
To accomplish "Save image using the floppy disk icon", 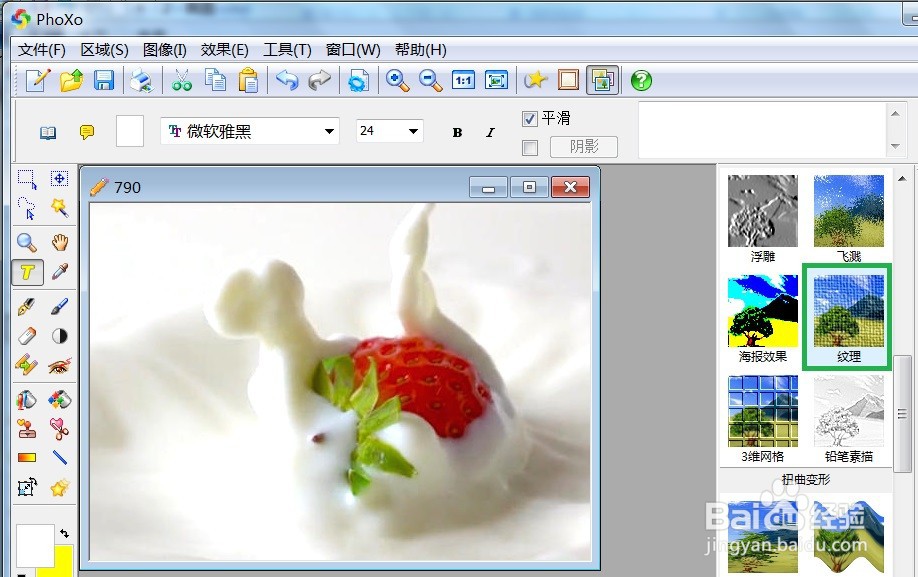I will pyautogui.click(x=104, y=80).
